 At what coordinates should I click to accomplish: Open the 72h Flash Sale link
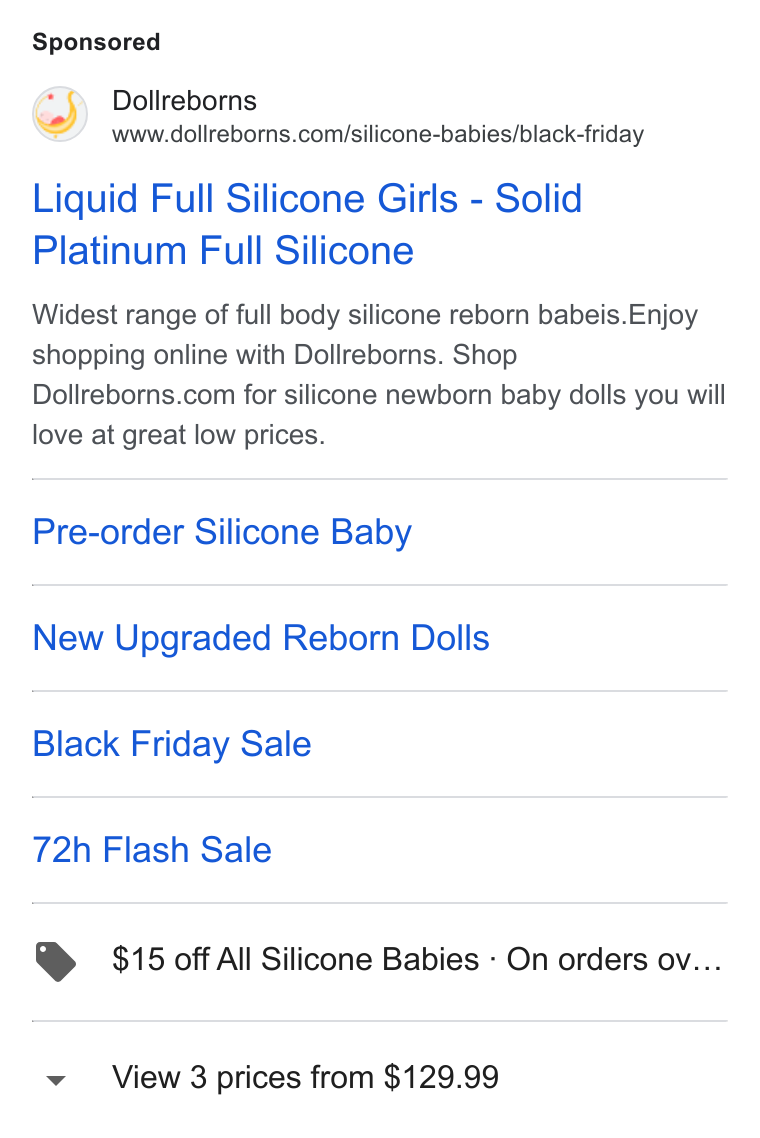click(152, 850)
